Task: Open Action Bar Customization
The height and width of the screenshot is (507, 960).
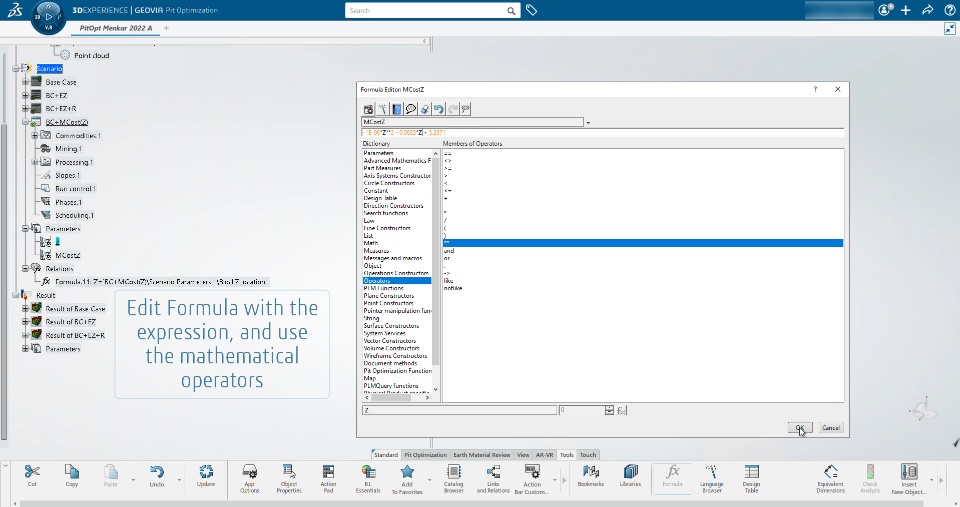Action: [x=532, y=479]
